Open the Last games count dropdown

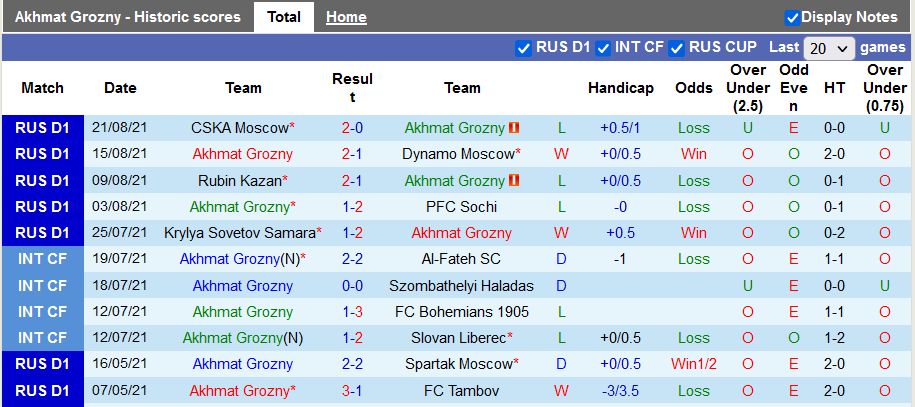coord(829,48)
